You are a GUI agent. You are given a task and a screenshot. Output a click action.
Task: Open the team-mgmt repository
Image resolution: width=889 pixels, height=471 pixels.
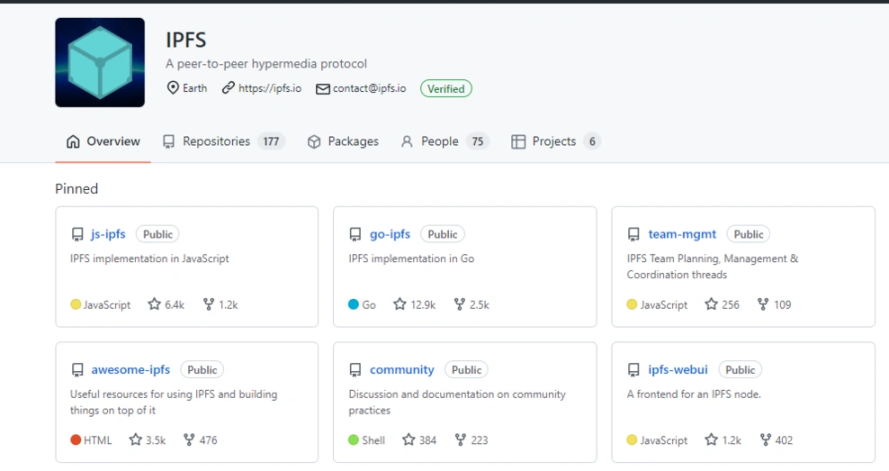(x=682, y=234)
